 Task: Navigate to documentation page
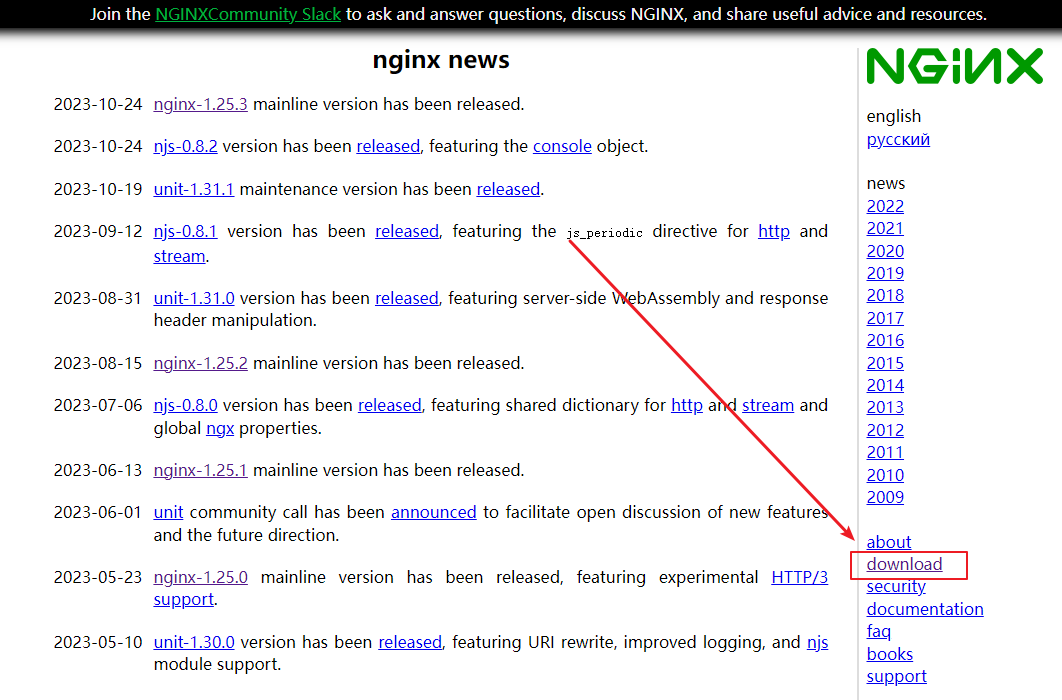925,609
